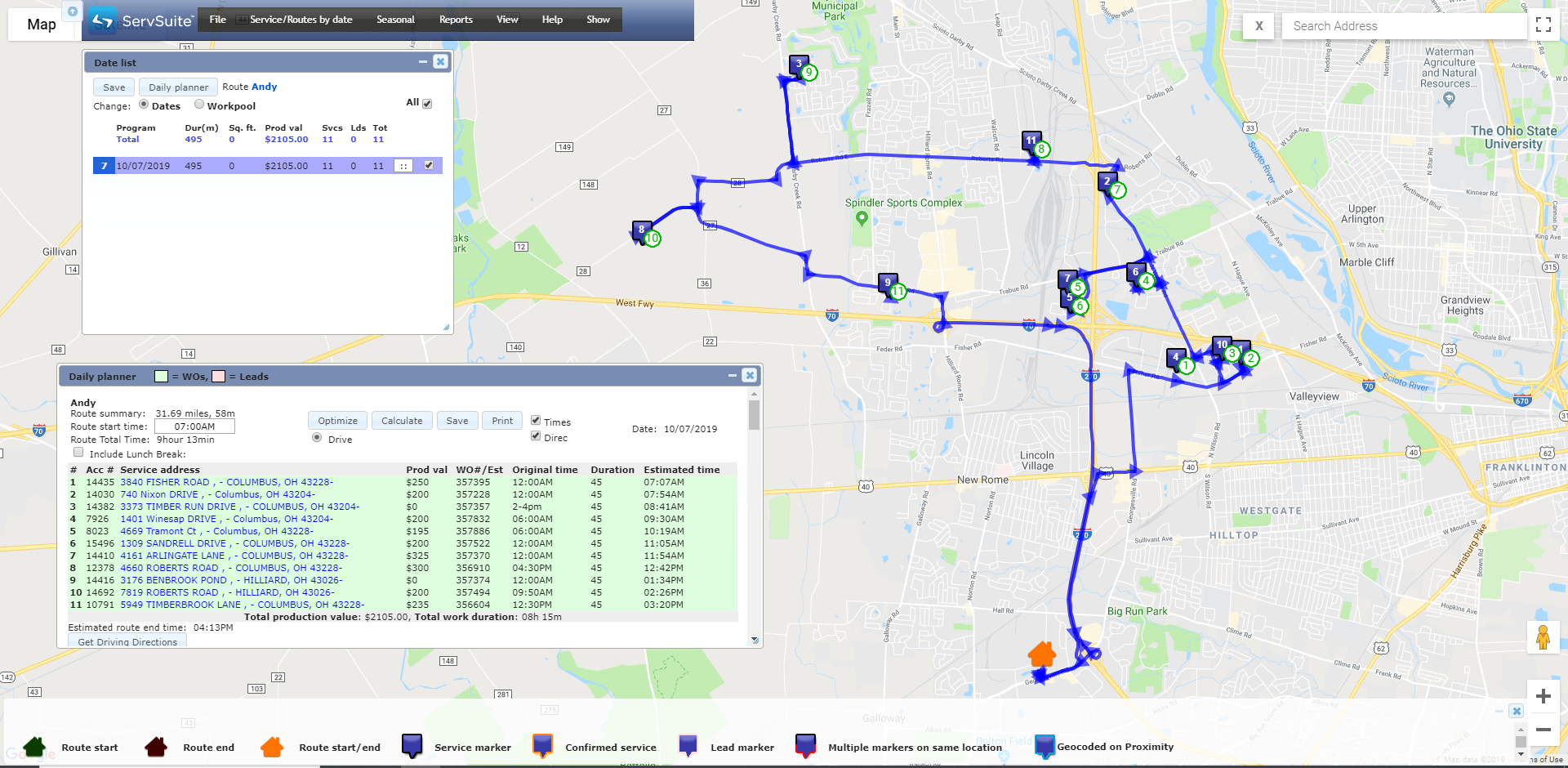
Task: Click Save in Daily planner panel
Action: pyautogui.click(x=457, y=421)
